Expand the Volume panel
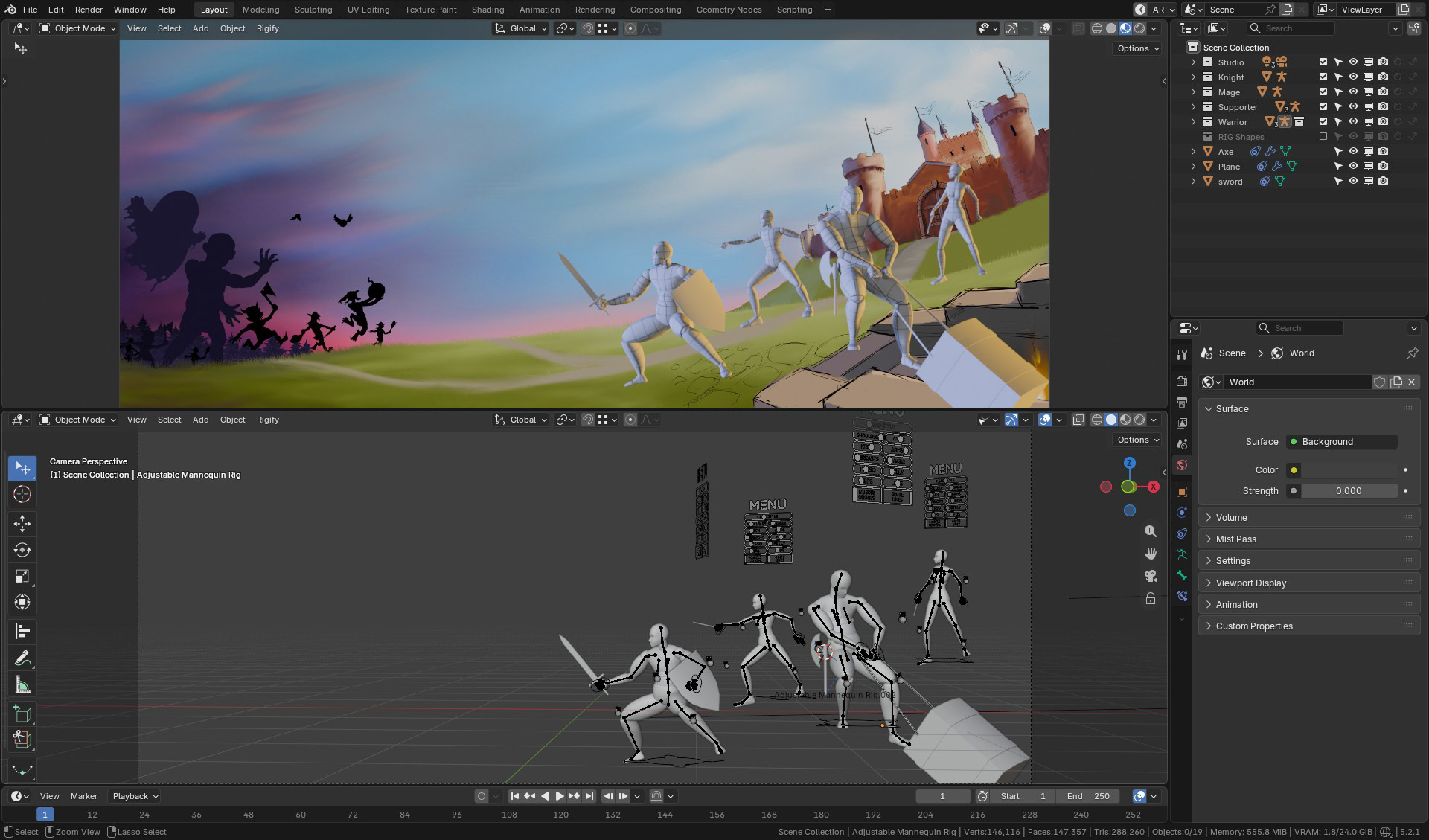 (x=1309, y=517)
